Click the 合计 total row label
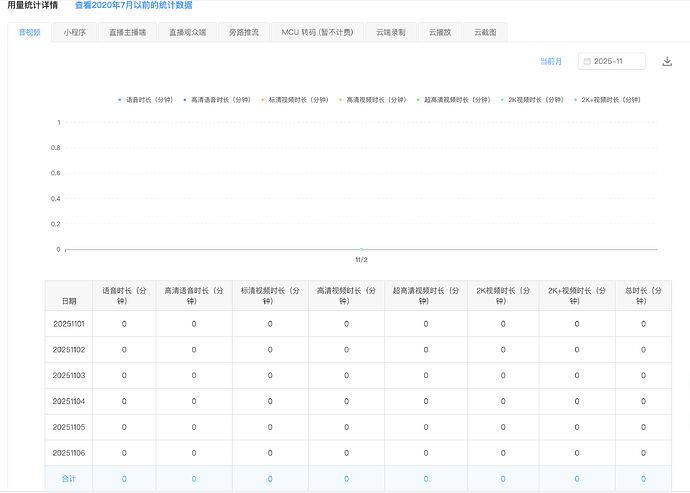This screenshot has width=690, height=493. [69, 479]
